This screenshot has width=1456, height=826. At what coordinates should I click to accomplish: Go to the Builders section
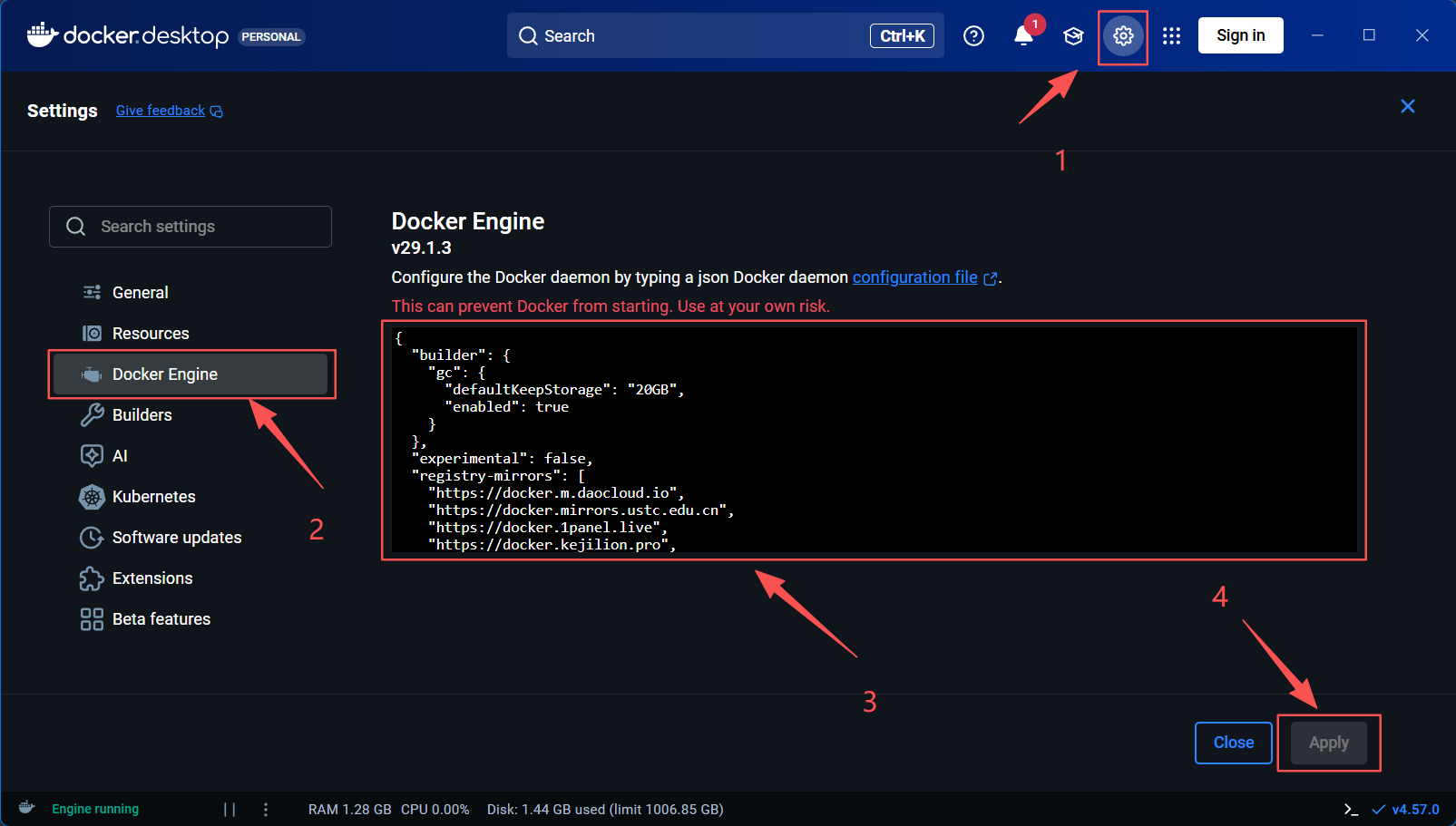point(191,414)
